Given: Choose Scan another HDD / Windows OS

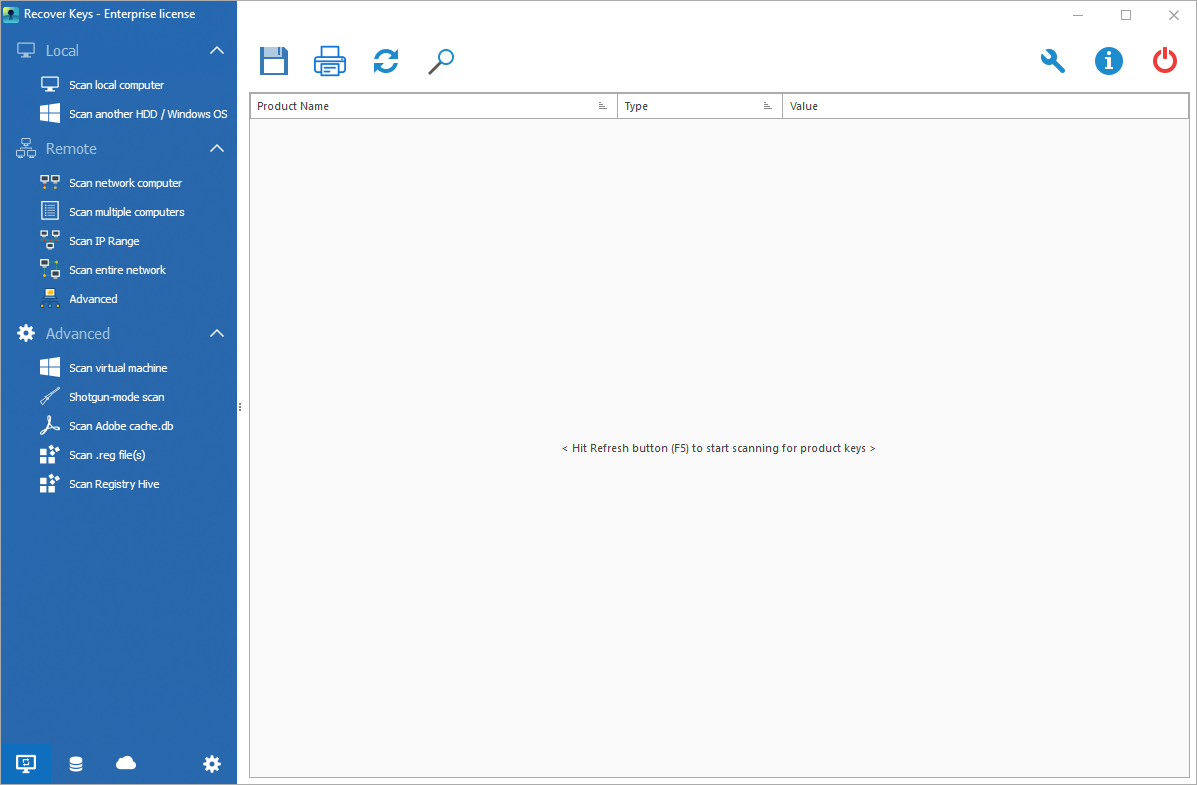Looking at the screenshot, I should tap(148, 114).
